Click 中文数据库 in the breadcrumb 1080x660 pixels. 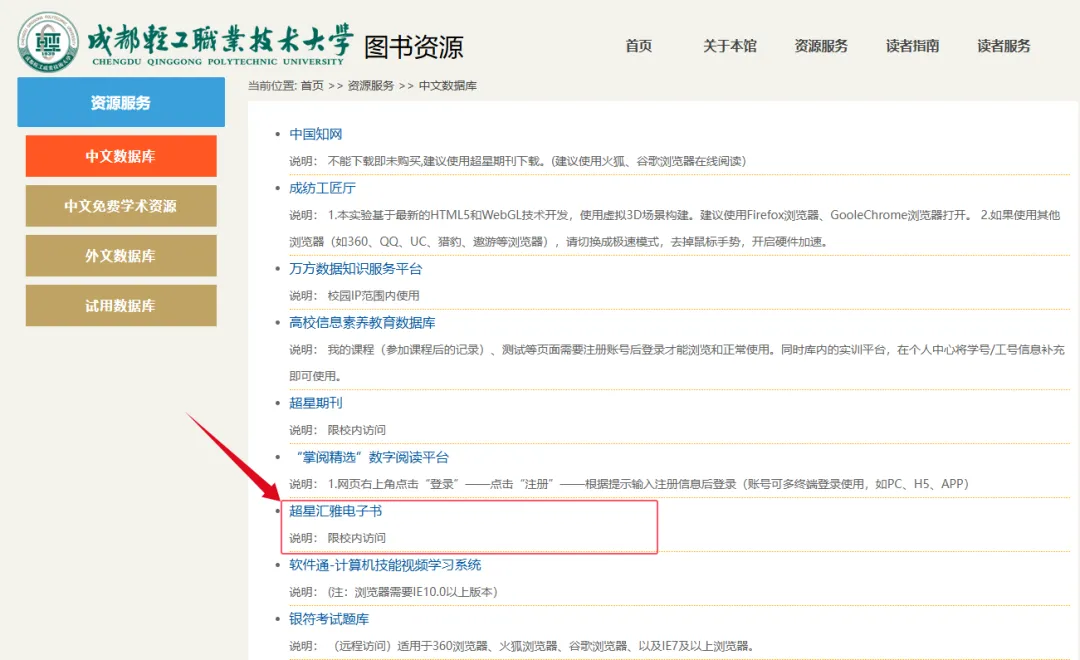pyautogui.click(x=448, y=85)
